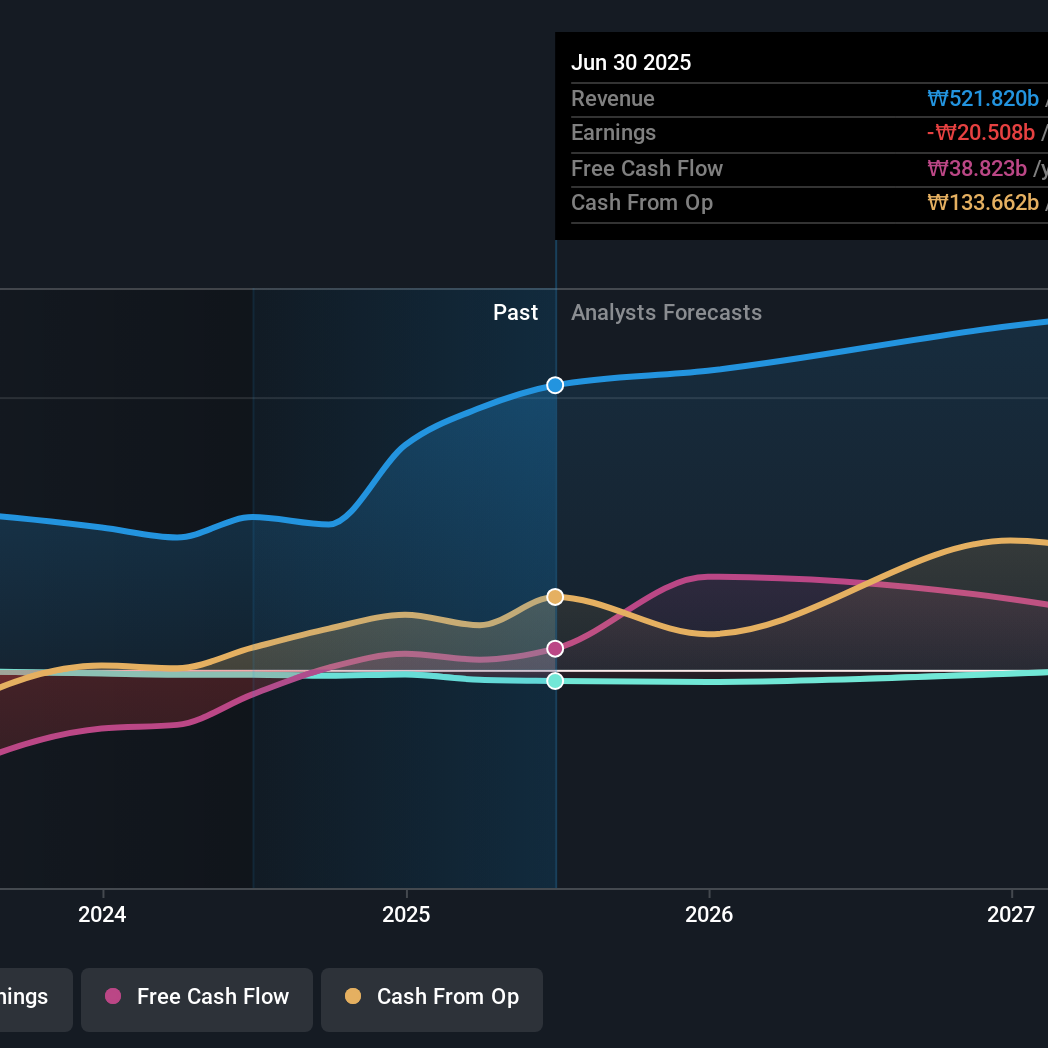Click the Cash From Op tooltip label
The image size is (1048, 1048).
pos(641,203)
